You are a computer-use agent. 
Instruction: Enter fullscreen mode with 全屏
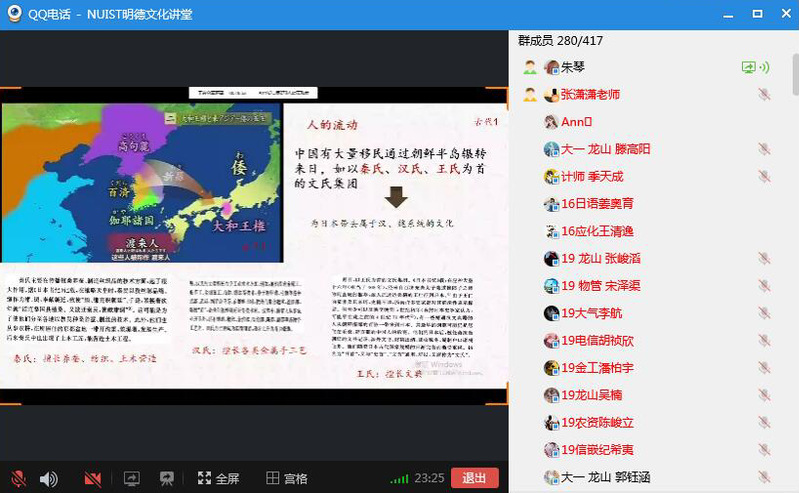pos(218,478)
